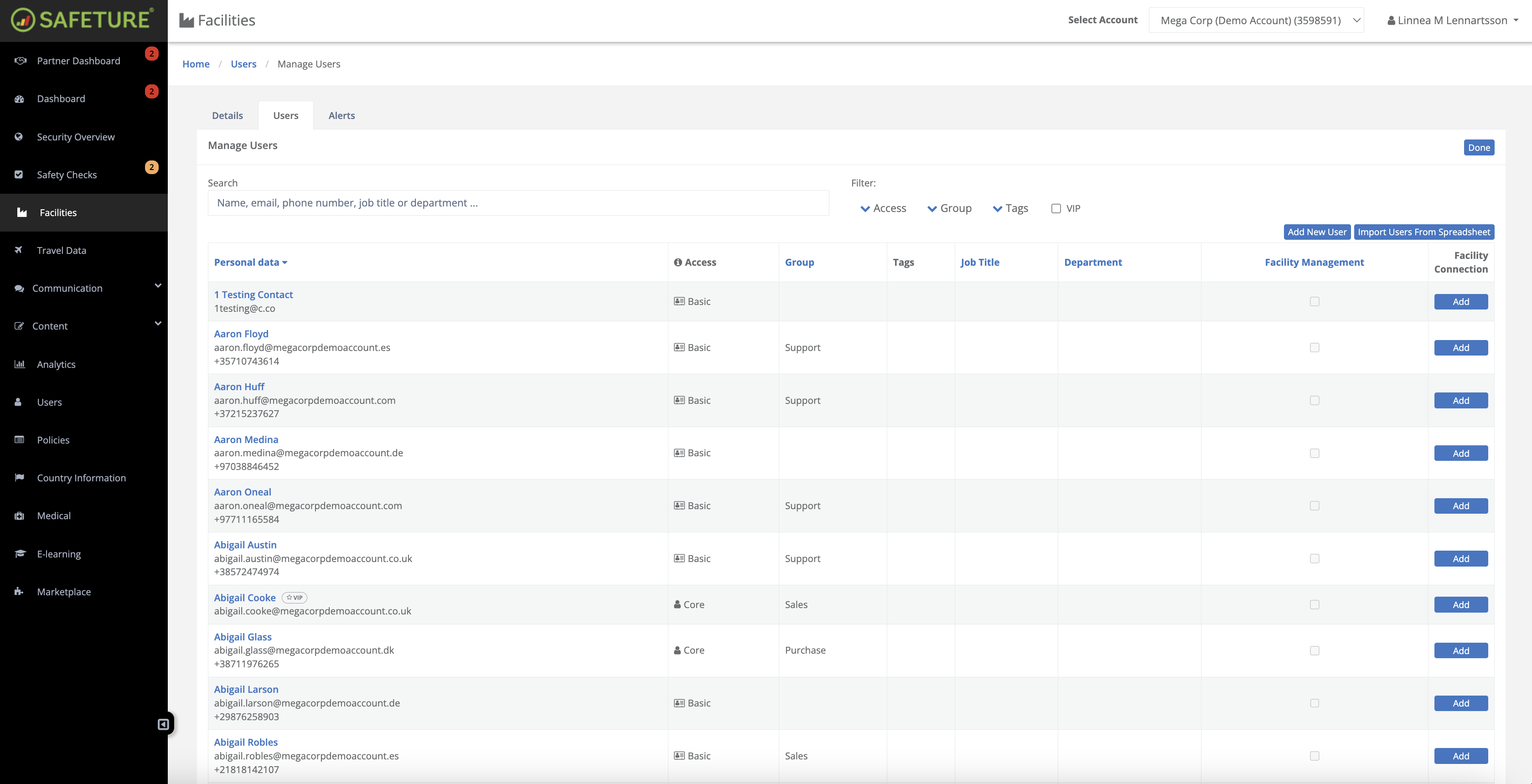This screenshot has width=1532, height=784.
Task: Open the Select Account dropdown
Action: pos(1255,20)
